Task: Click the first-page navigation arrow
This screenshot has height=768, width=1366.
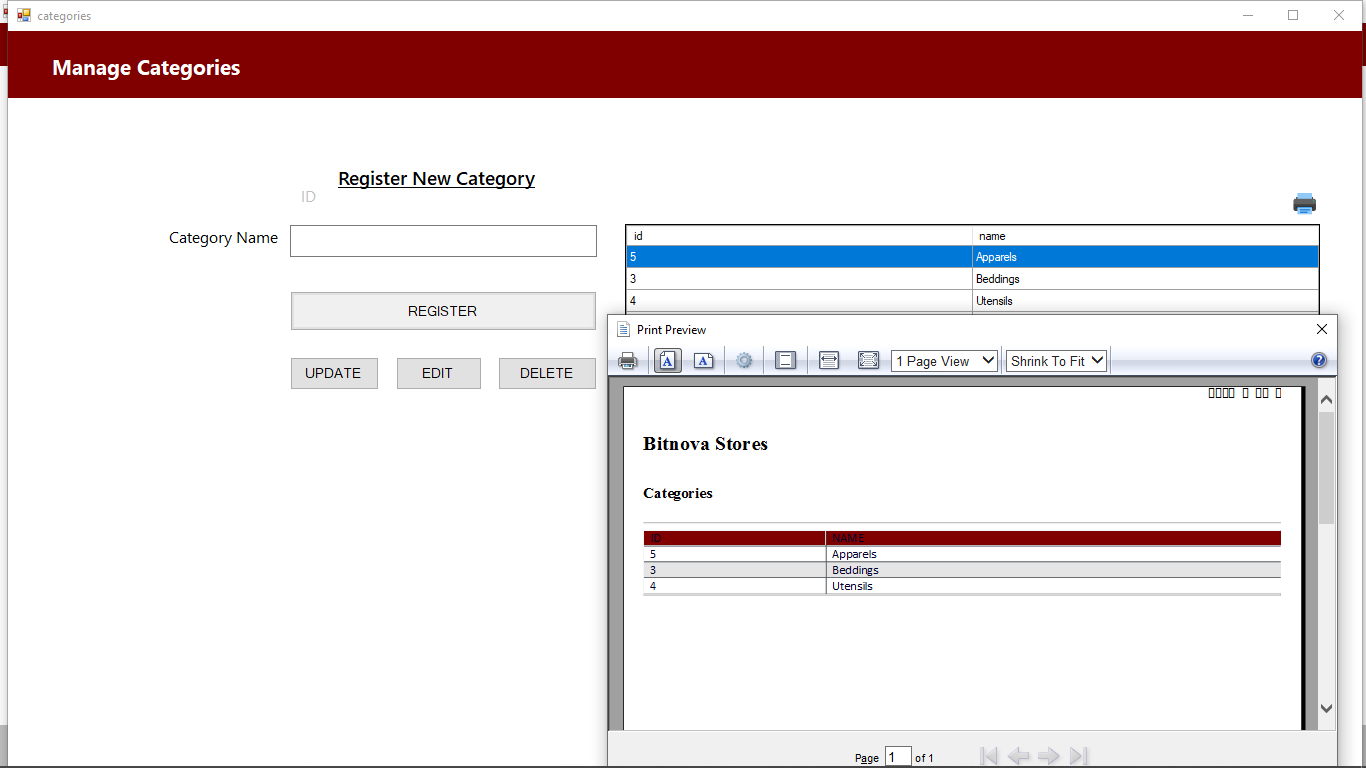Action: (x=988, y=756)
